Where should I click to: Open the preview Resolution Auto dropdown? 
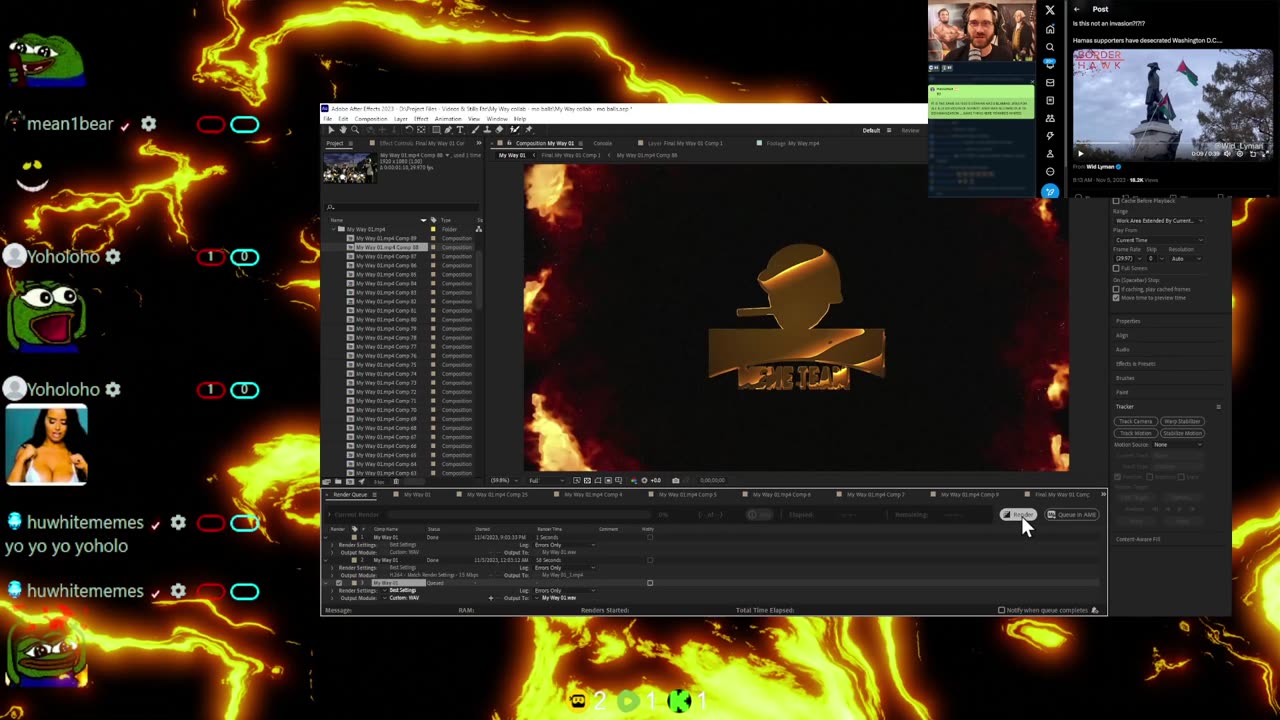[x=1186, y=259]
